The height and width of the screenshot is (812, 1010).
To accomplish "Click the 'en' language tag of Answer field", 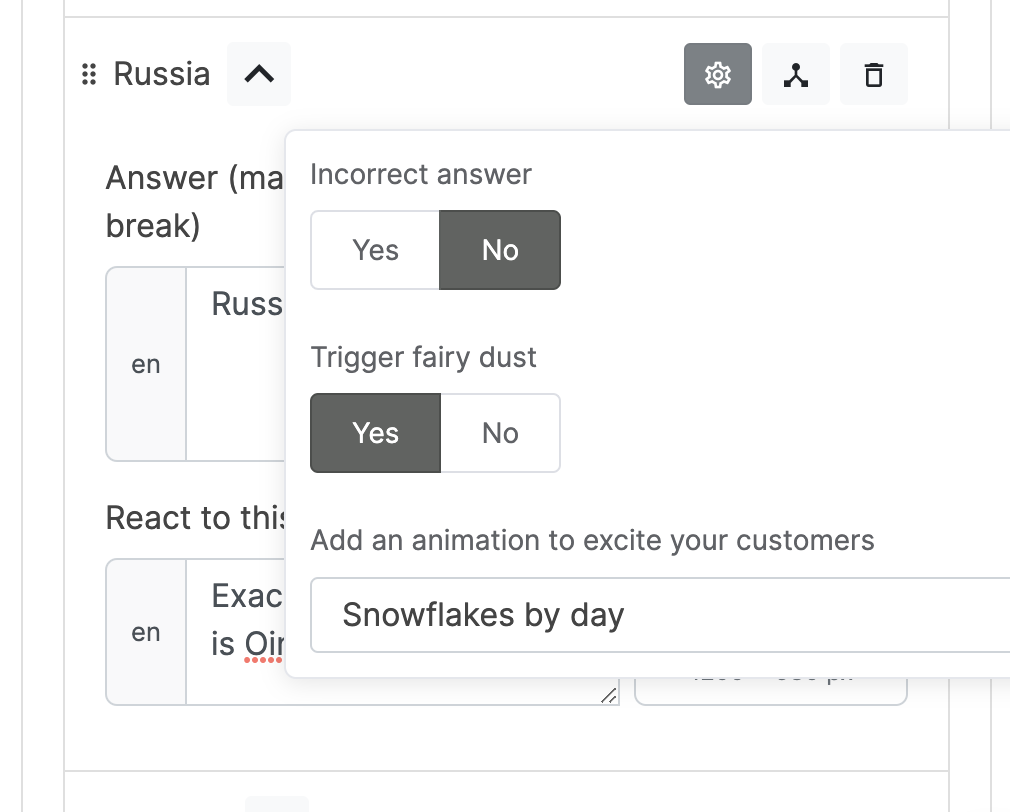I will point(146,364).
